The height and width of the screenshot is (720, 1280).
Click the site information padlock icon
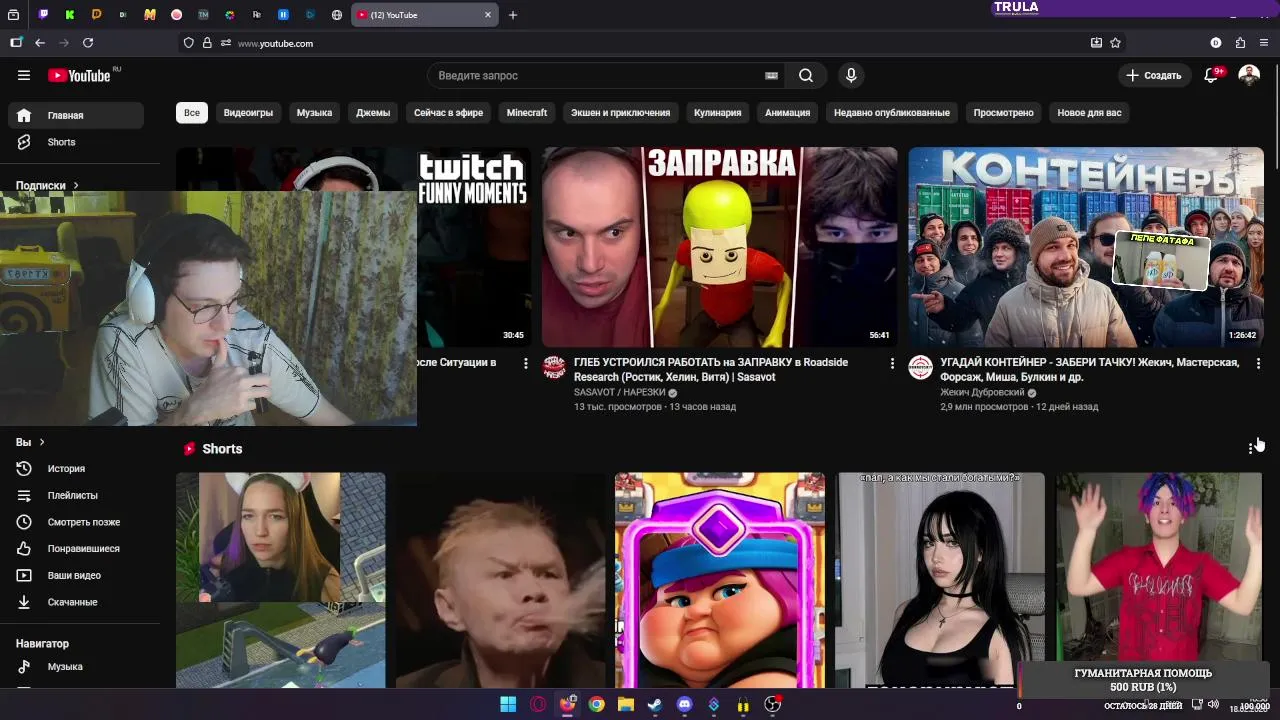(x=207, y=43)
